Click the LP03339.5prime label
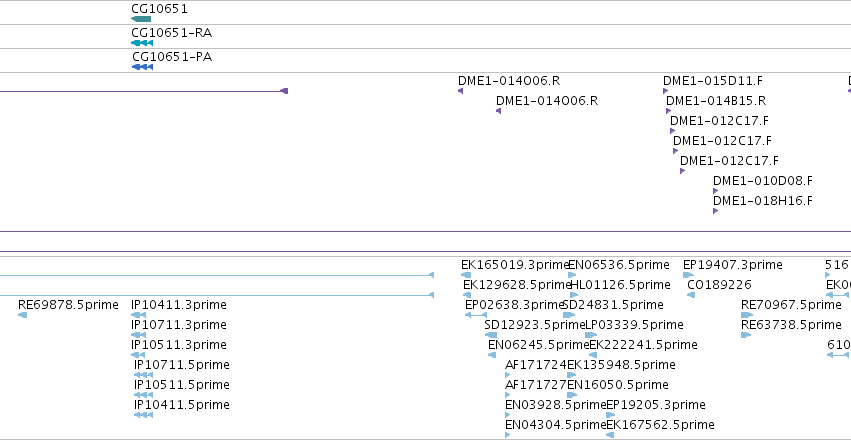This screenshot has height=440, width=851. coord(634,325)
